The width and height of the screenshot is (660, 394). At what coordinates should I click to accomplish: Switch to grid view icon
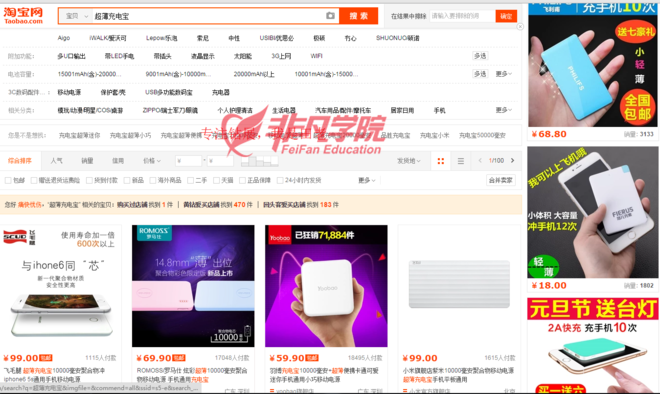(441, 161)
